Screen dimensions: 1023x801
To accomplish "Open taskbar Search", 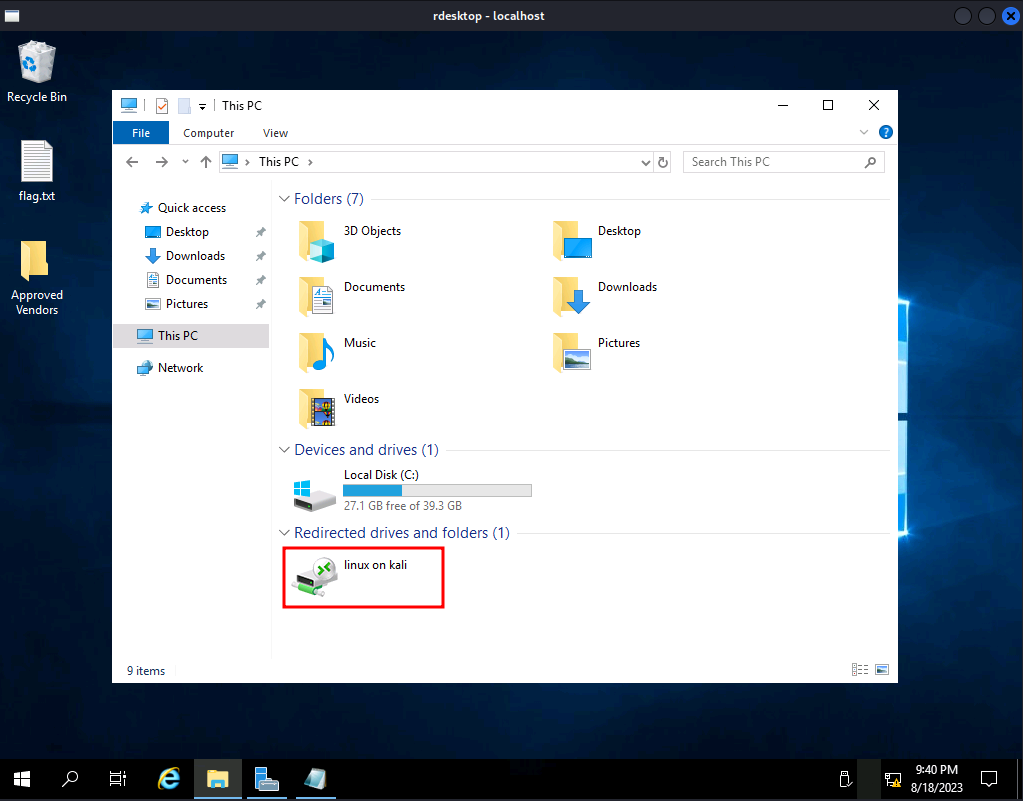I will tap(70, 779).
